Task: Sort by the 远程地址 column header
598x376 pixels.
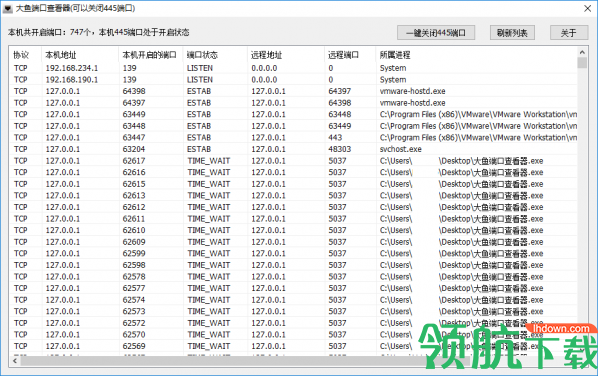Action: coord(286,55)
